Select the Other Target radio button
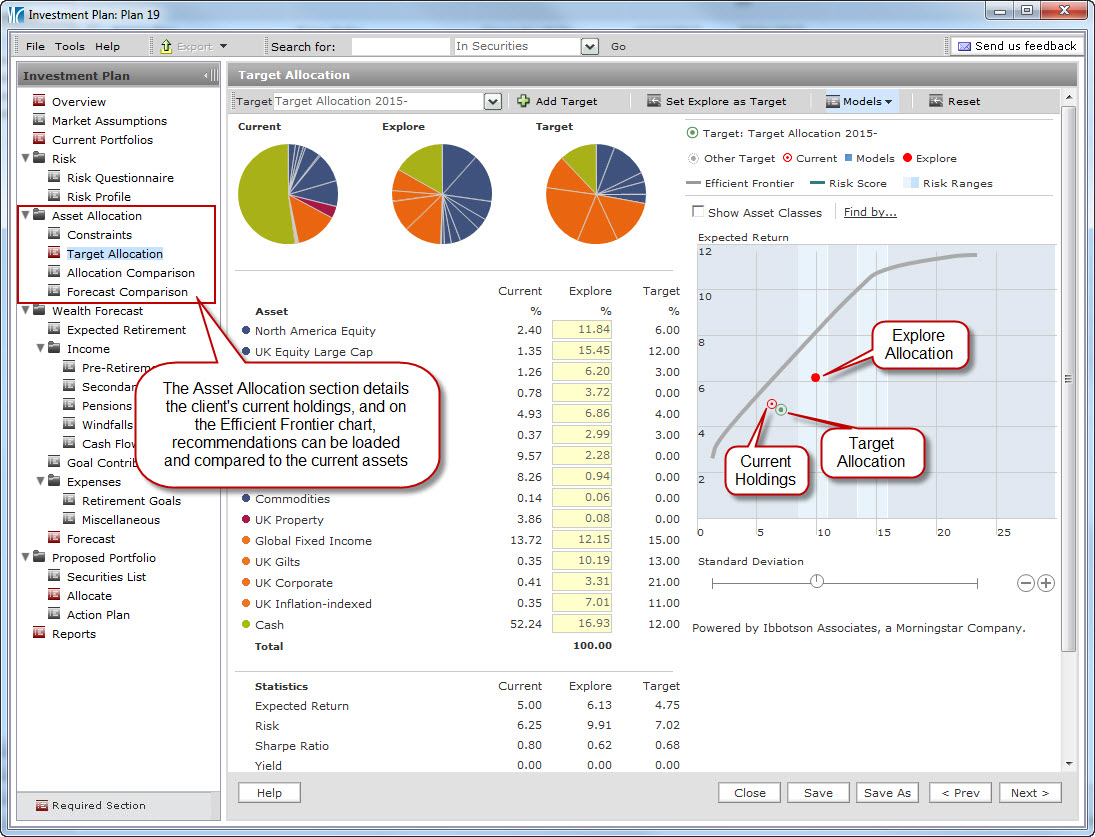The width and height of the screenshot is (1095, 837). pos(693,158)
